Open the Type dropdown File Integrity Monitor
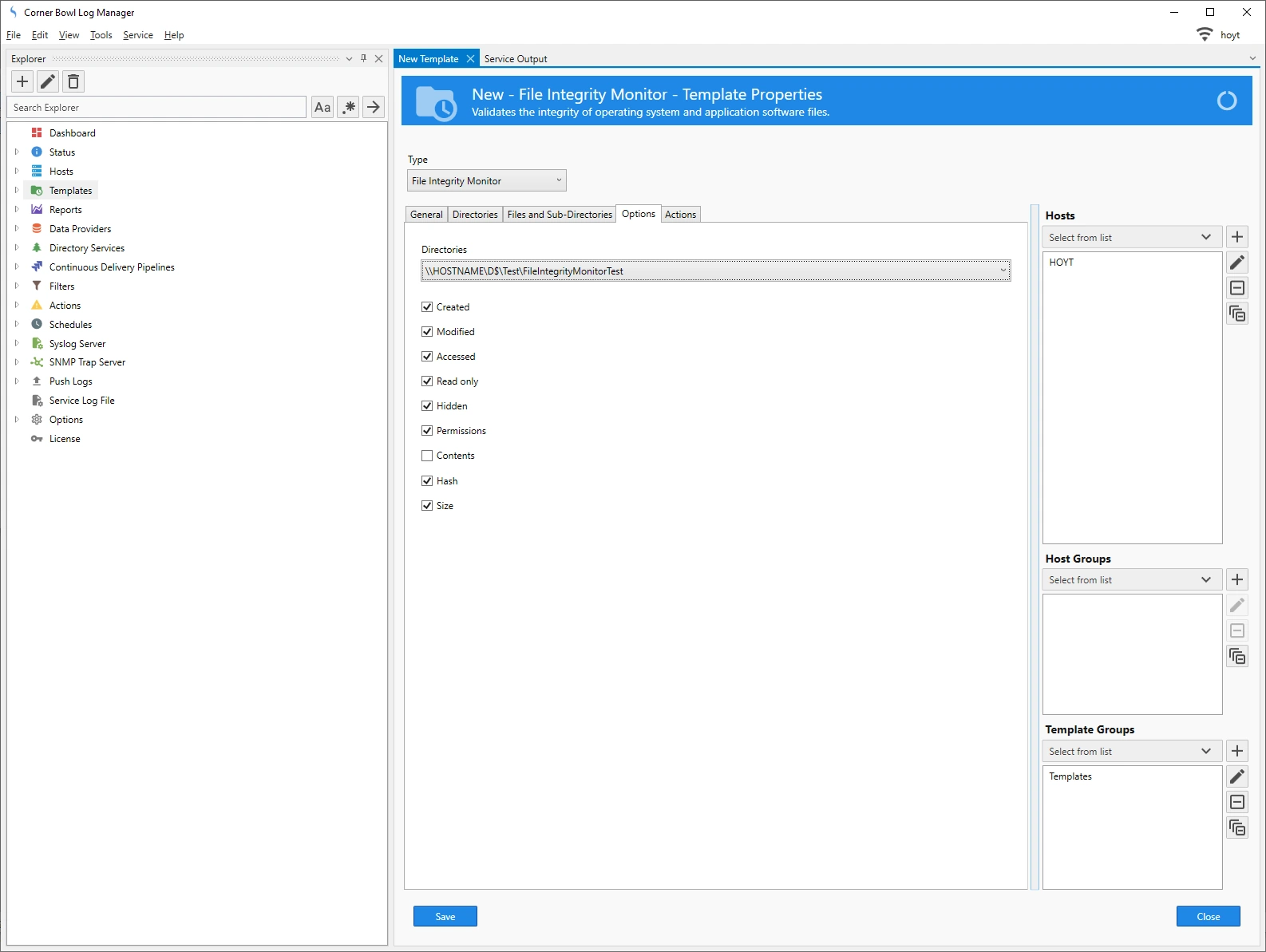1266x952 pixels. tap(486, 181)
